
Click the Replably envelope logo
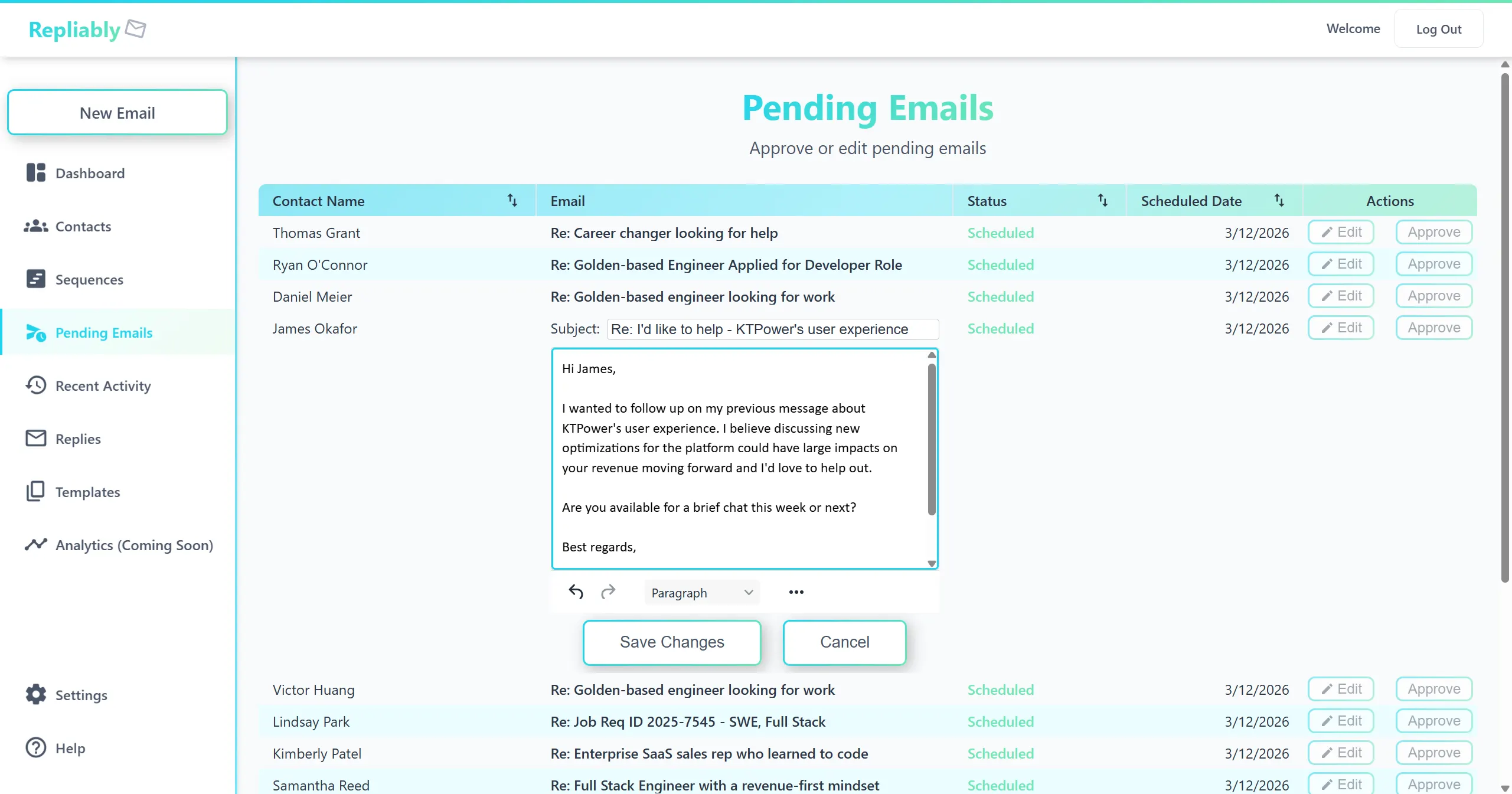[x=135, y=28]
